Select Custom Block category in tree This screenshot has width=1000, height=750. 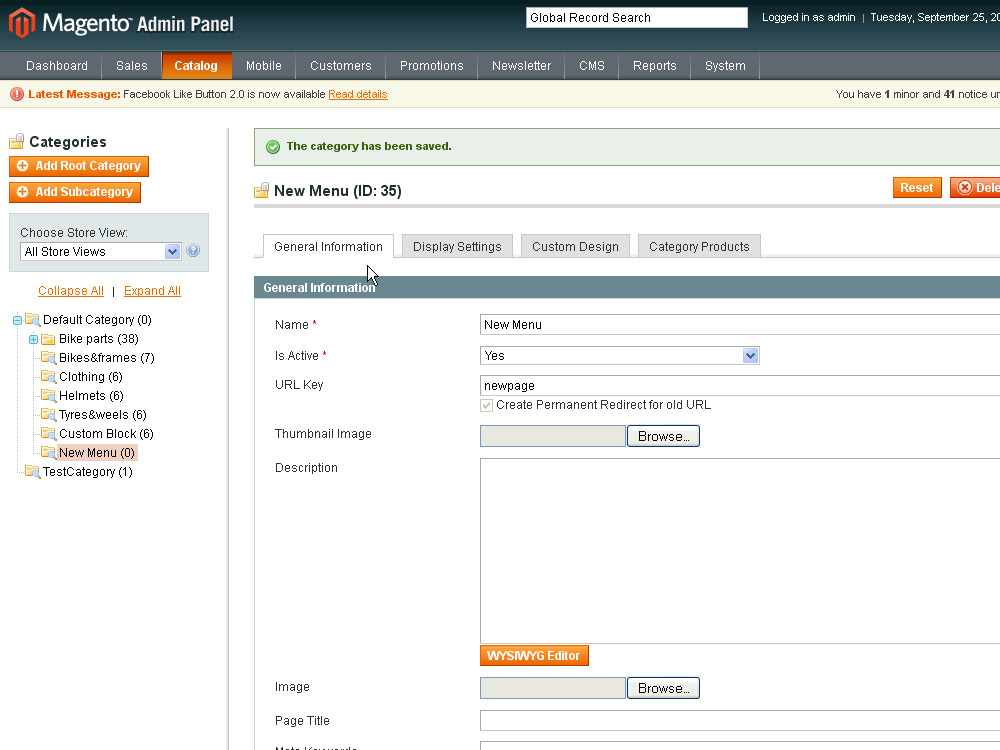(106, 434)
